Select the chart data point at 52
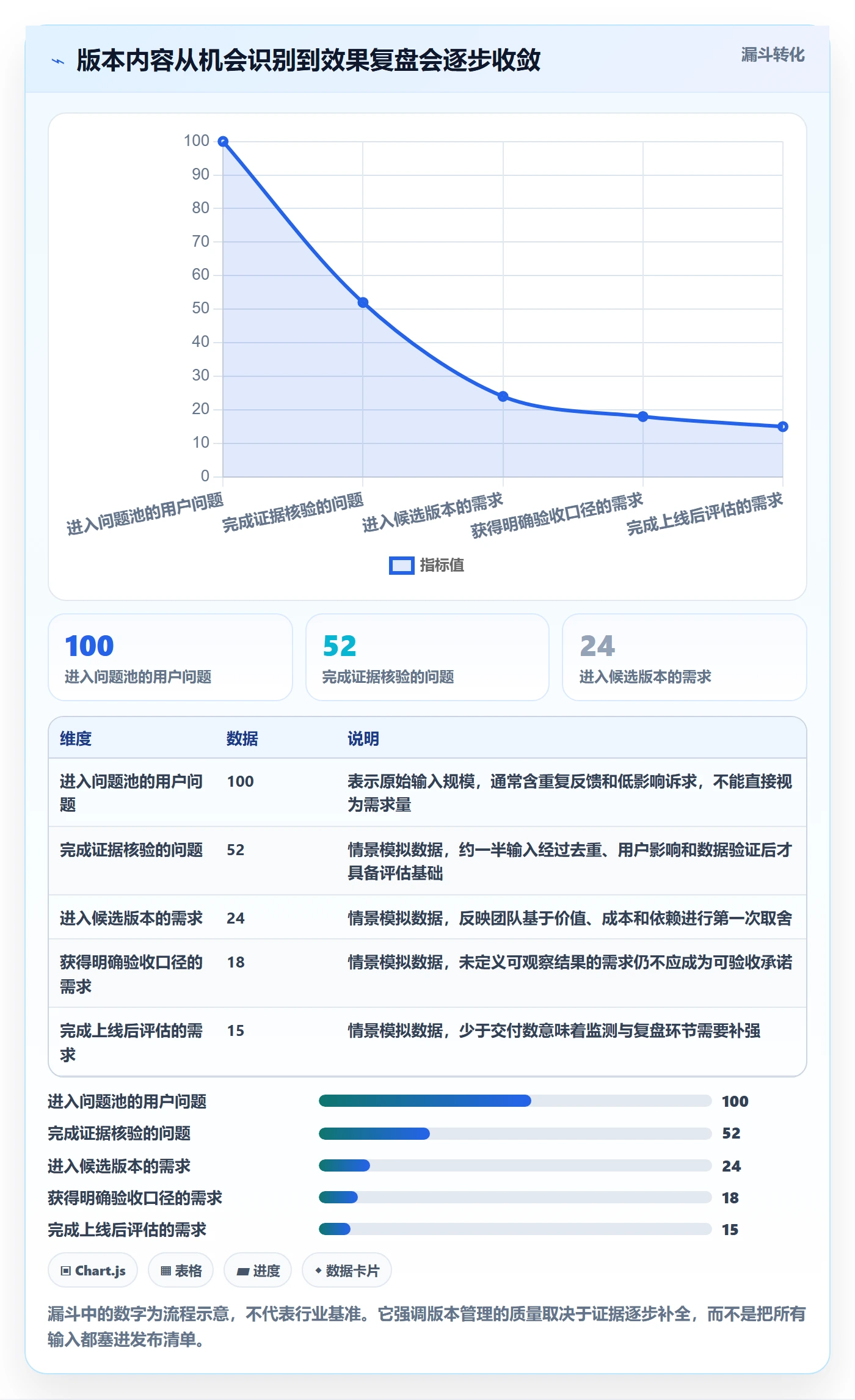This screenshot has width=855, height=1400. pyautogui.click(x=363, y=302)
